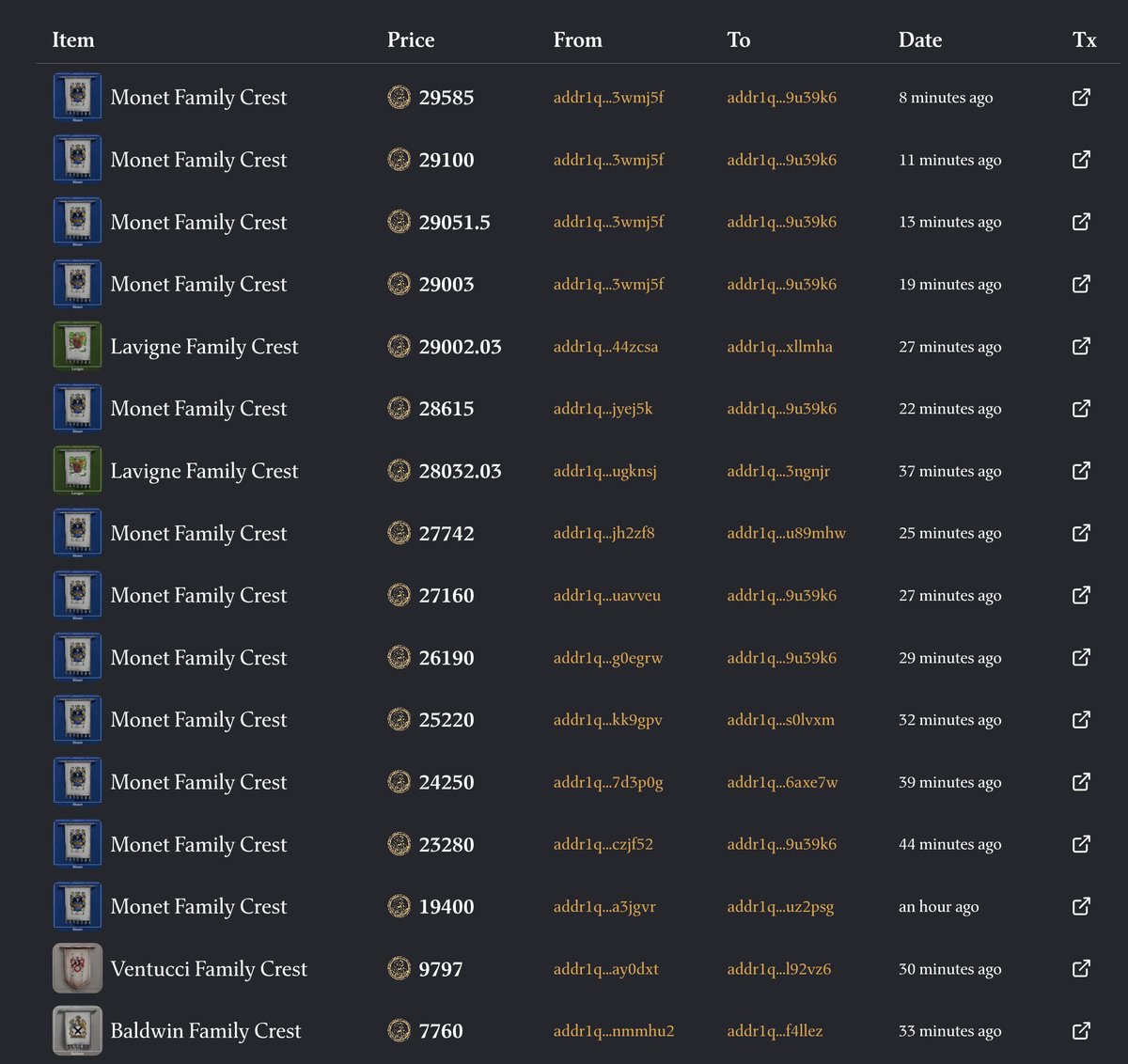Viewport: 1128px width, 1064px height.
Task: Open transaction link for the 29051.5 sale
Action: (x=1081, y=221)
